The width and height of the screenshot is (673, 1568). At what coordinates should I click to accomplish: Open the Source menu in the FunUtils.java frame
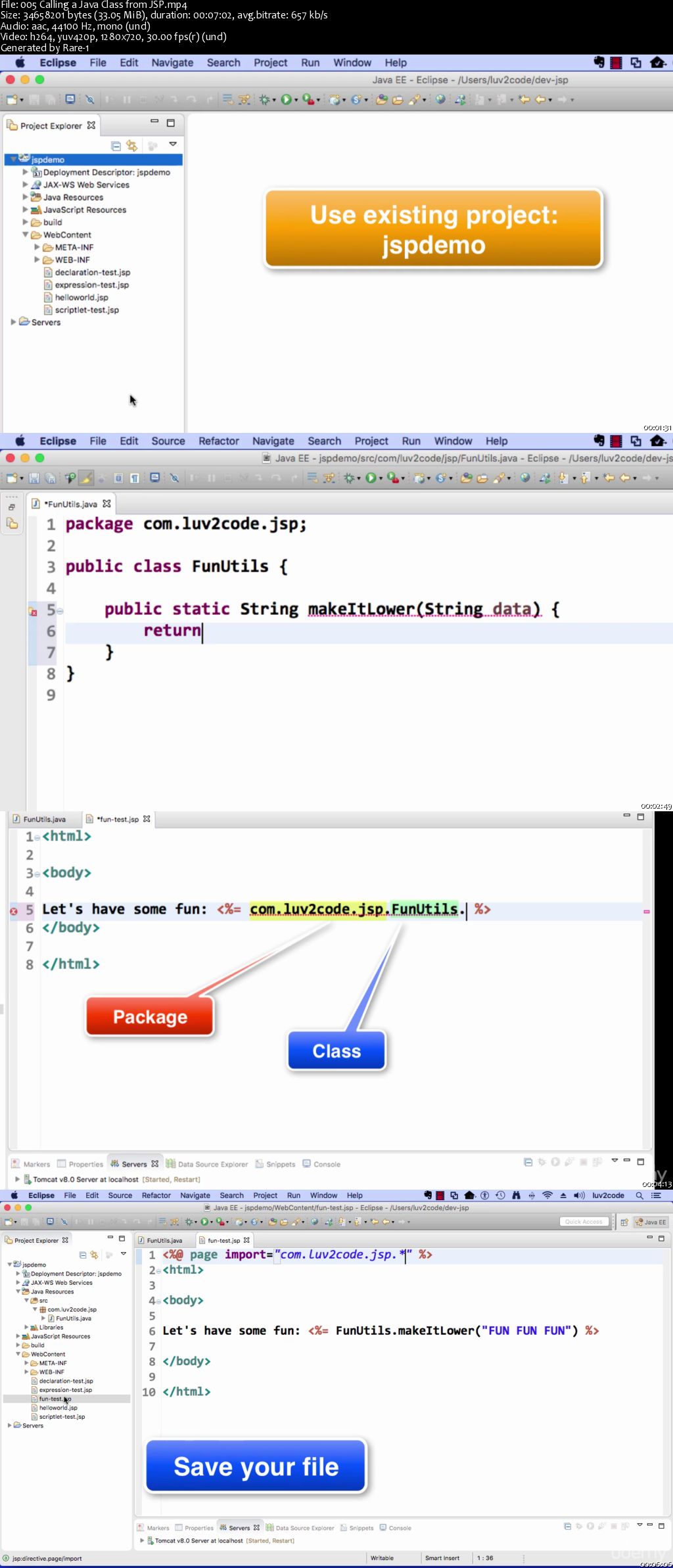[x=168, y=441]
